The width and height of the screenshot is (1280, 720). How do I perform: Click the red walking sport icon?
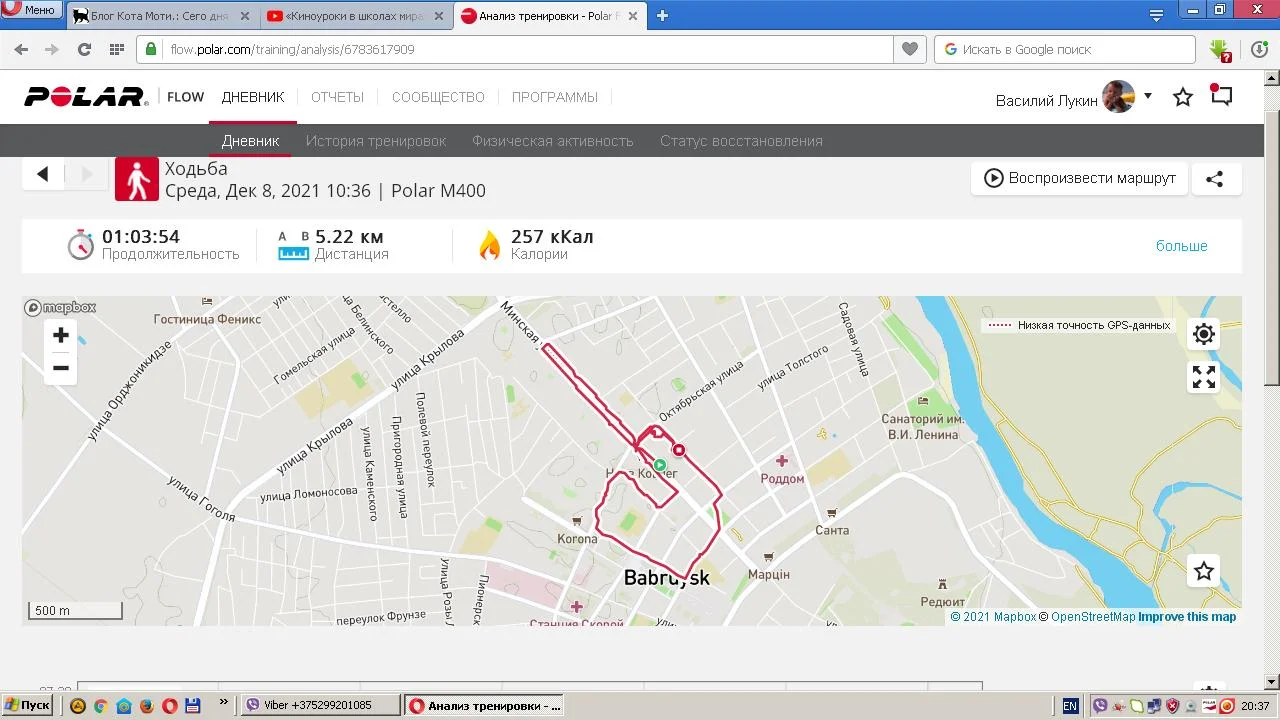coord(137,179)
